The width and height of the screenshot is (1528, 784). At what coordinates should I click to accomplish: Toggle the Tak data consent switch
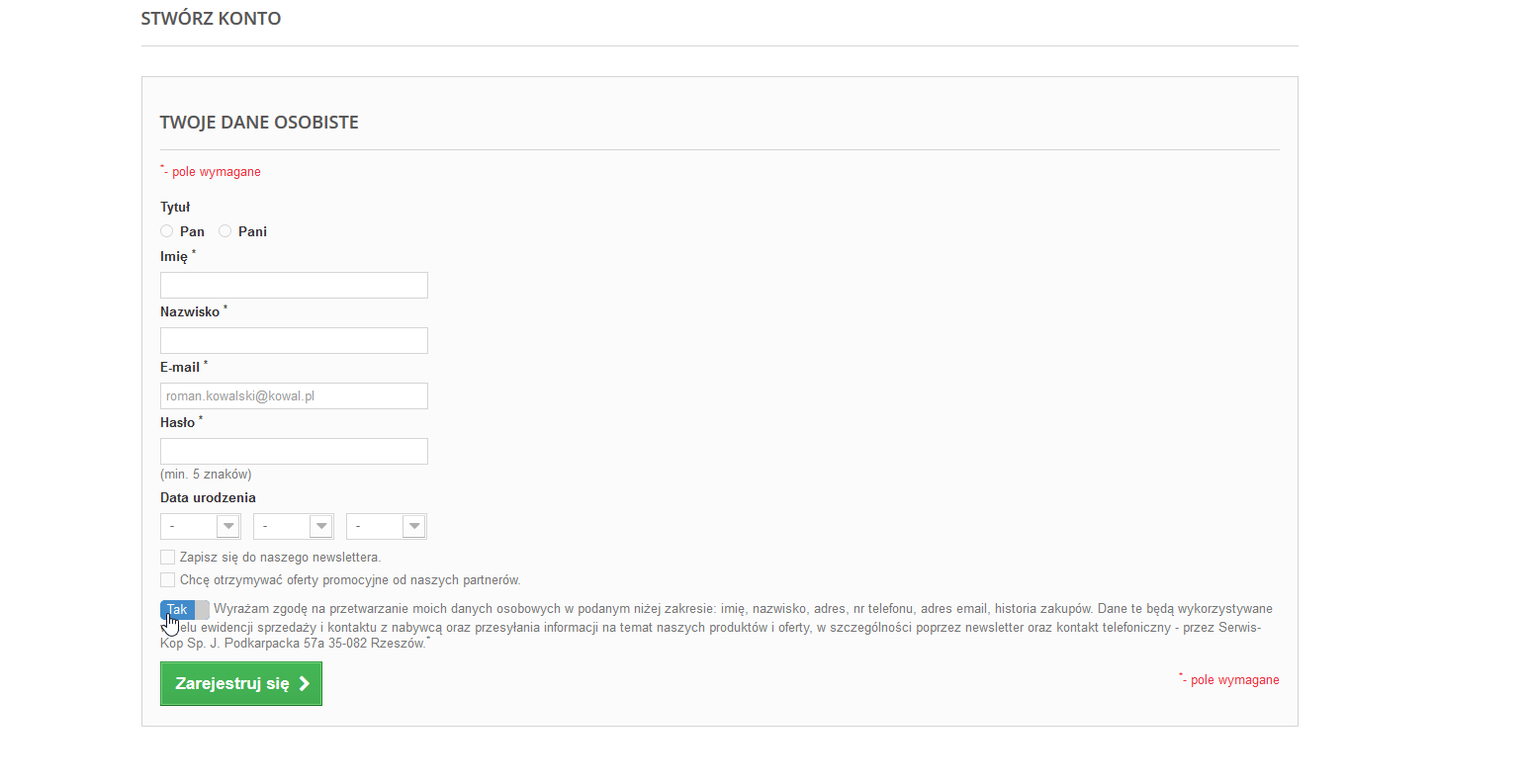tap(185, 610)
